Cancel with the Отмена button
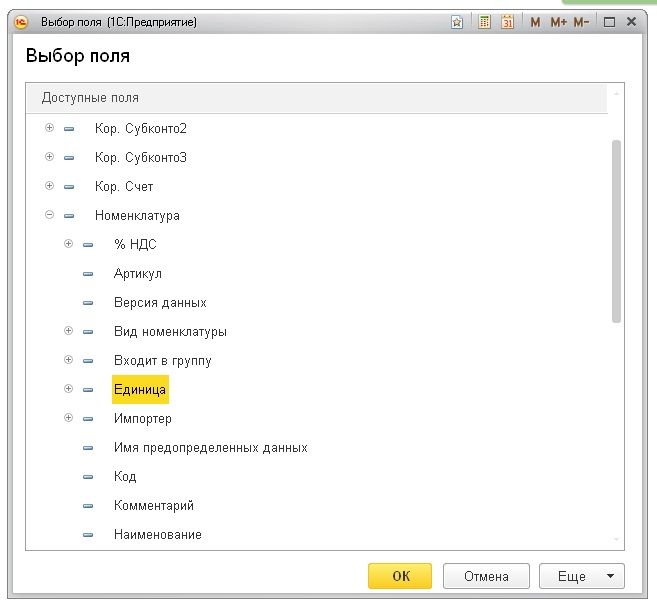Screen dimensions: 657x610 coord(486,576)
